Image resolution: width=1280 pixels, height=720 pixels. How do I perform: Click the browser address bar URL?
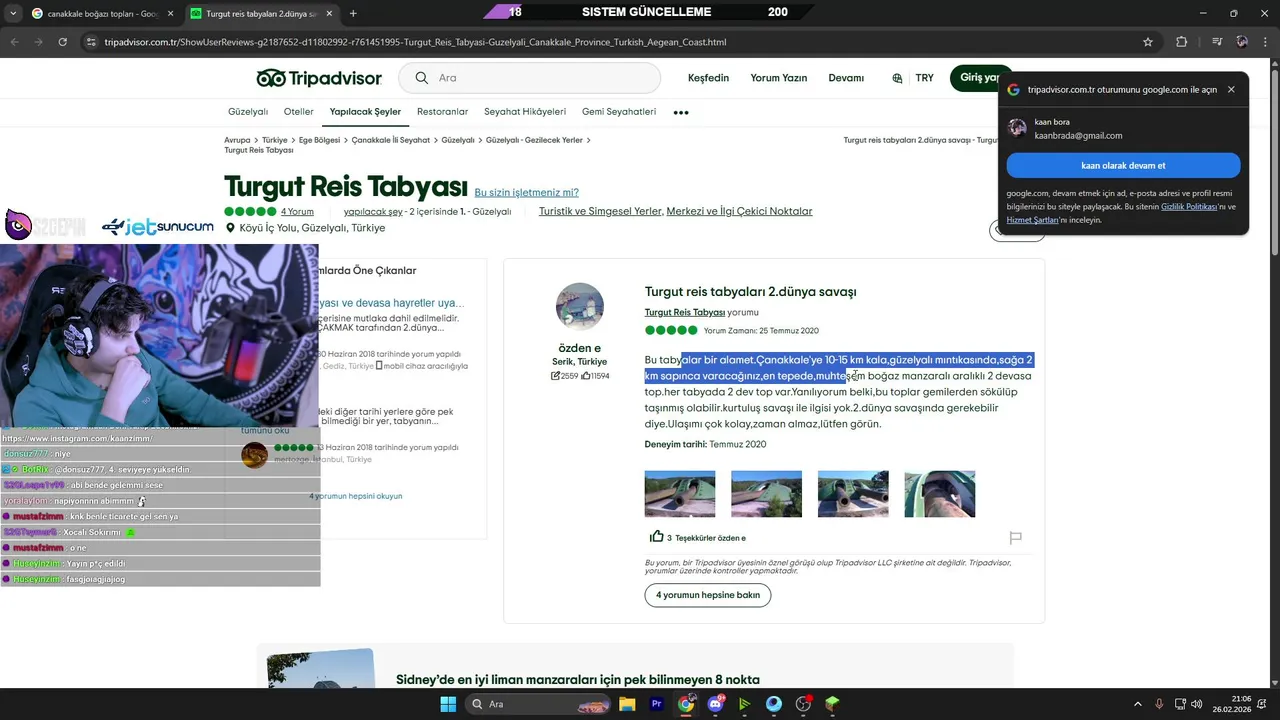[x=415, y=42]
